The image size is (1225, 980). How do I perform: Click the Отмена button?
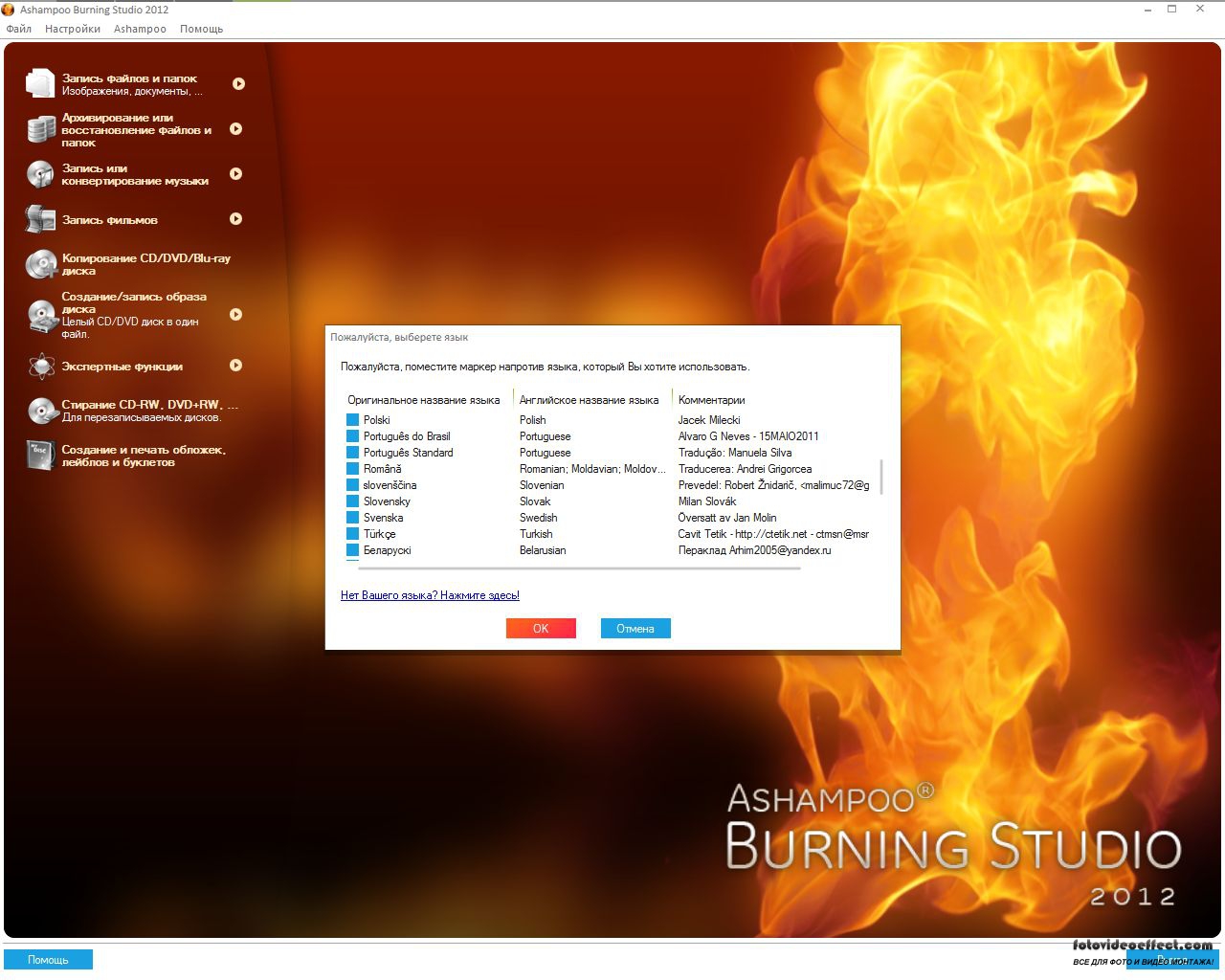point(635,629)
